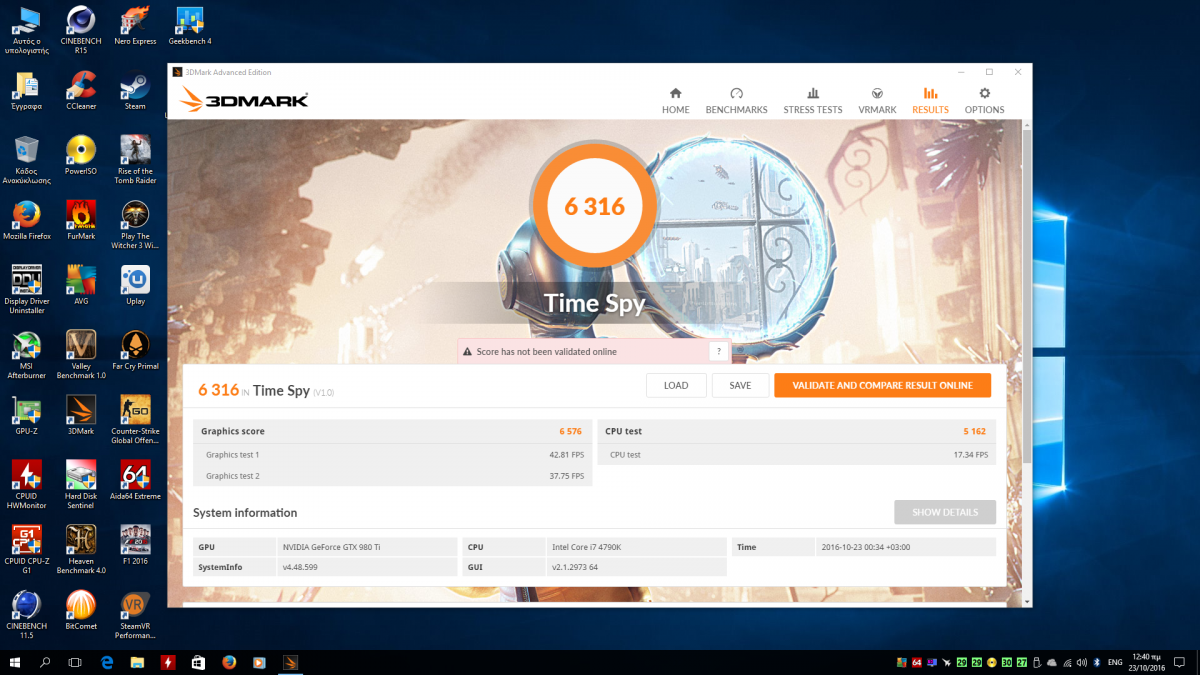Open CINEBENCH R15 desktop icon
The image size is (1200, 675).
(x=81, y=30)
